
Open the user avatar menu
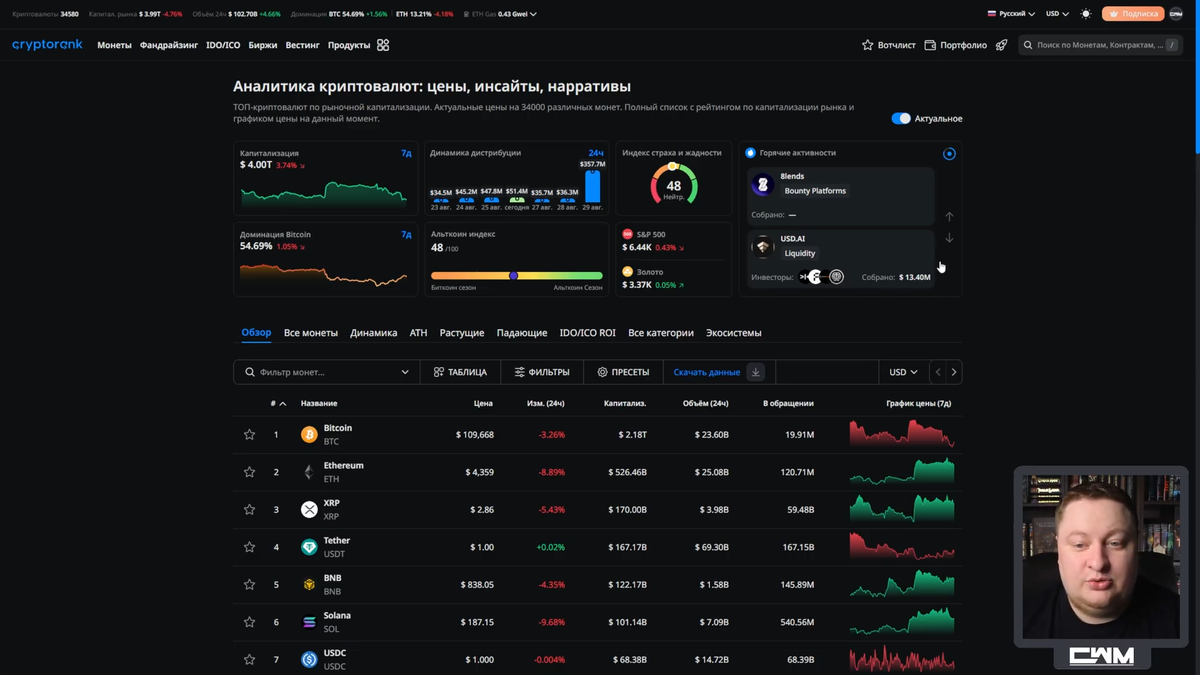pyautogui.click(x=1176, y=14)
